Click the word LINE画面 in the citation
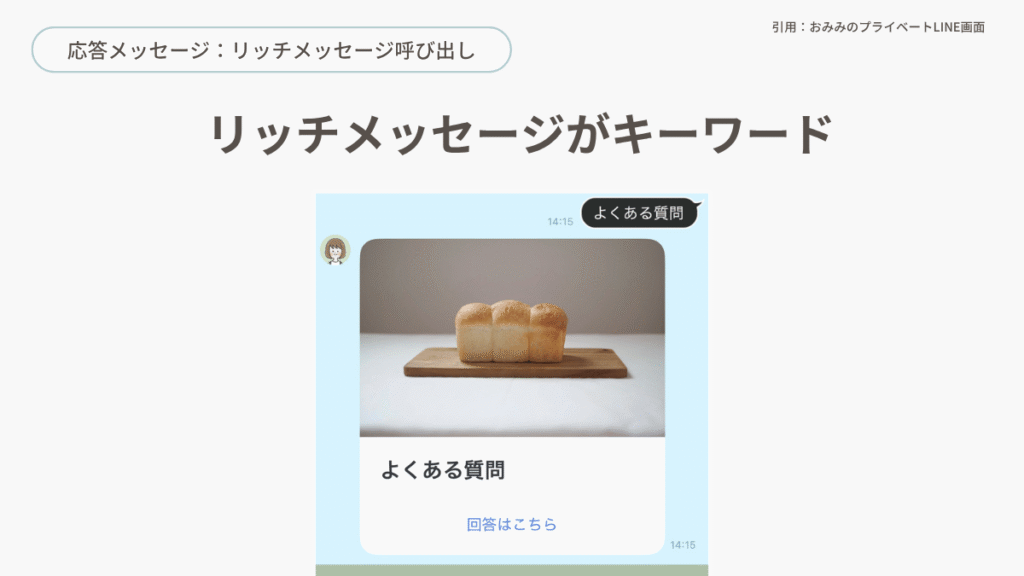This screenshot has height=576, width=1024. point(959,27)
